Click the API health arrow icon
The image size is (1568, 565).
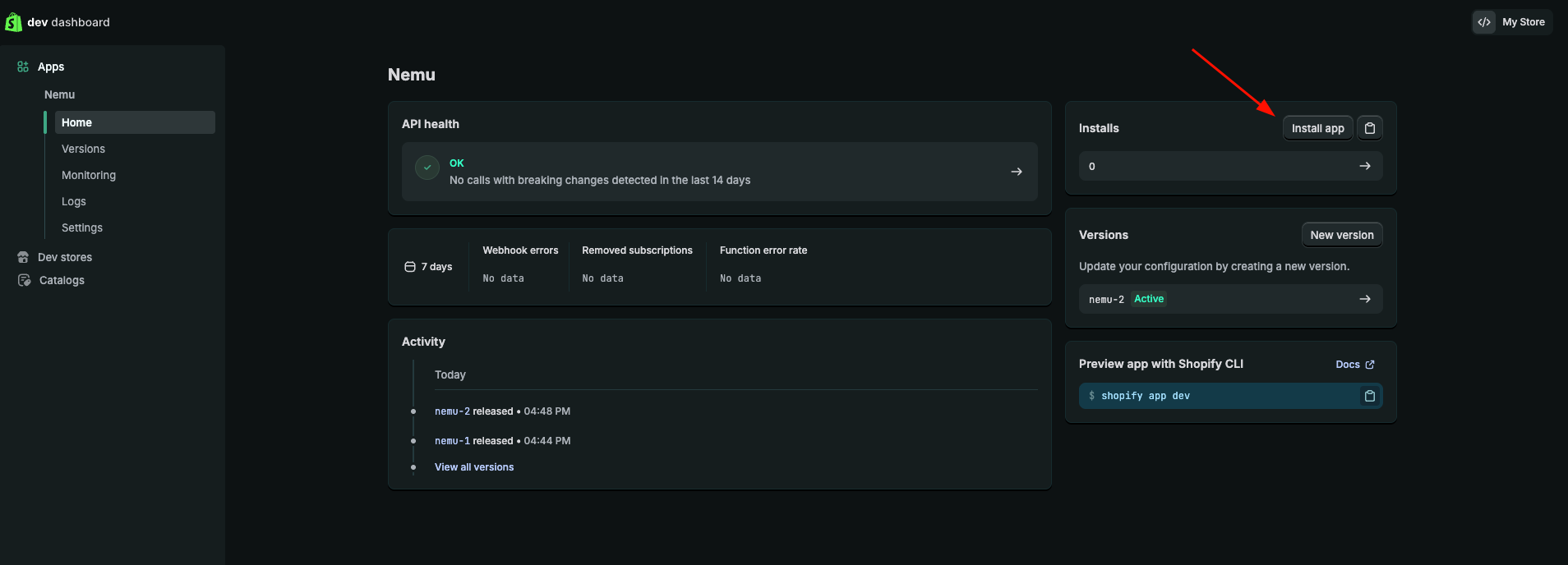[1017, 172]
